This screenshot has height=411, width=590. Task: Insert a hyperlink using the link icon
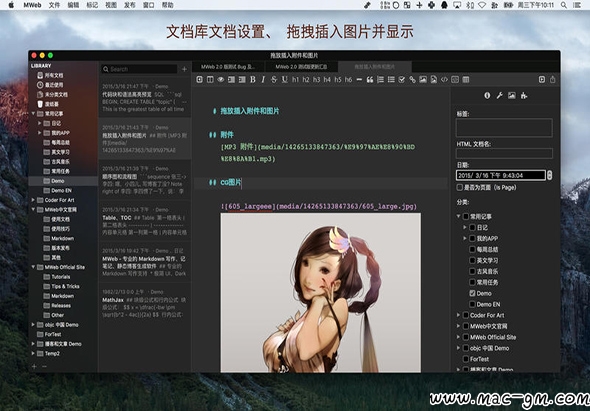(x=412, y=79)
